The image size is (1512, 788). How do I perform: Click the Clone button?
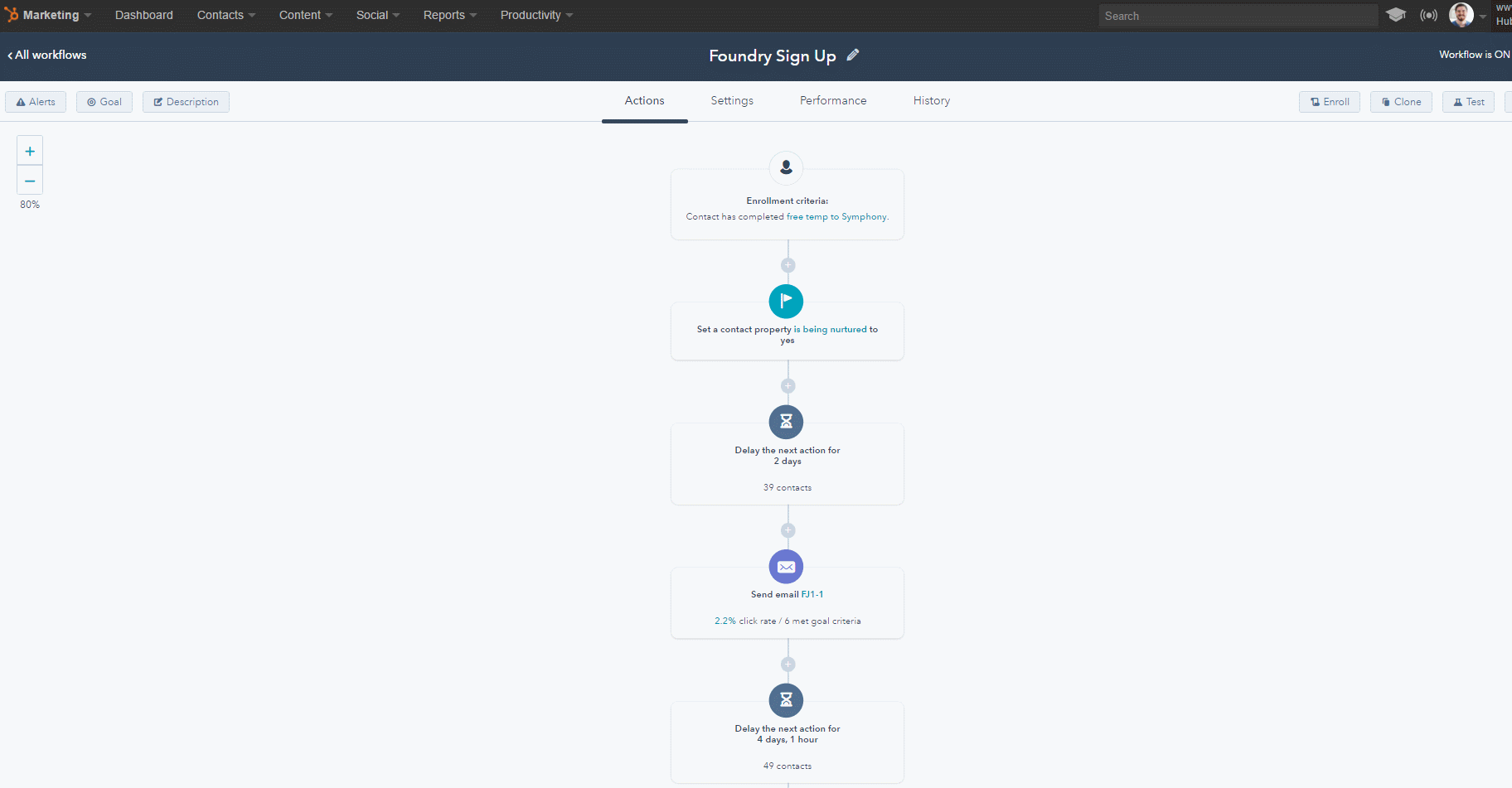(1401, 101)
